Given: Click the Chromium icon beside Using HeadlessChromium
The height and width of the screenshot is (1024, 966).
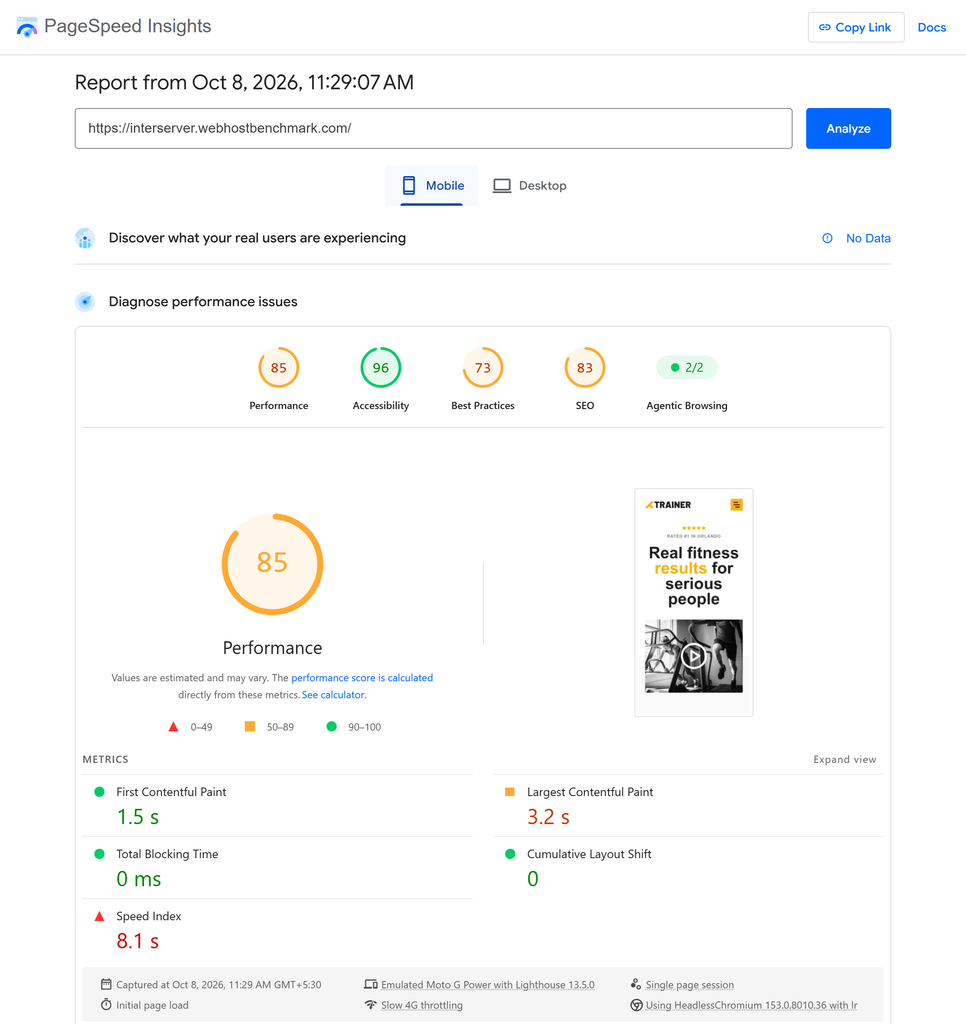Looking at the screenshot, I should 636,1005.
